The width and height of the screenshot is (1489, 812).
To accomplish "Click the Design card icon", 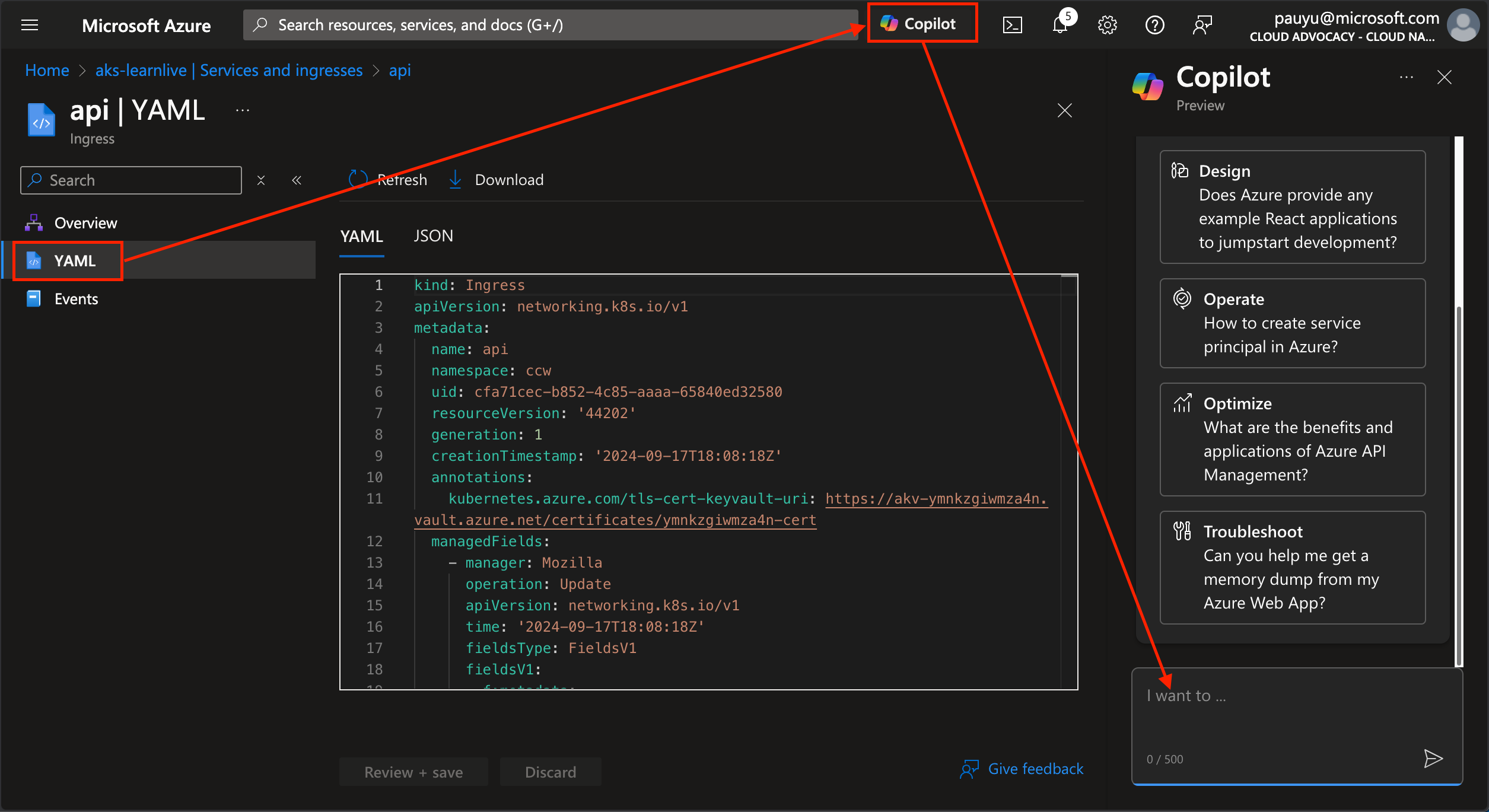I will (1179, 171).
